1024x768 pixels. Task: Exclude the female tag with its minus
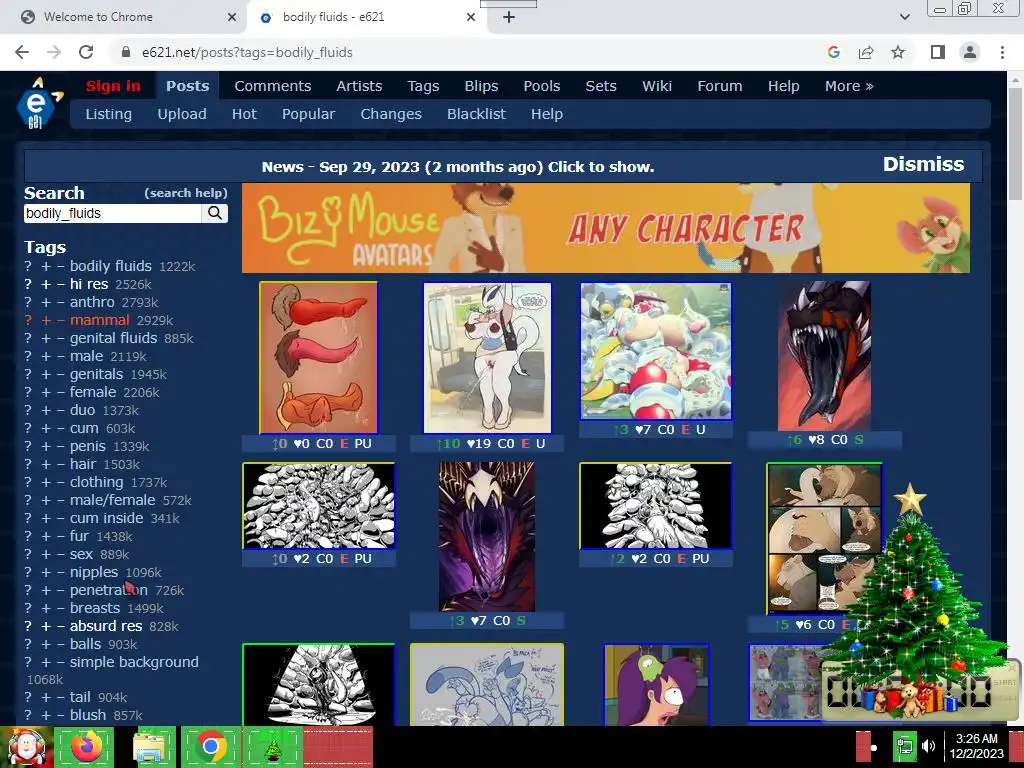60,392
